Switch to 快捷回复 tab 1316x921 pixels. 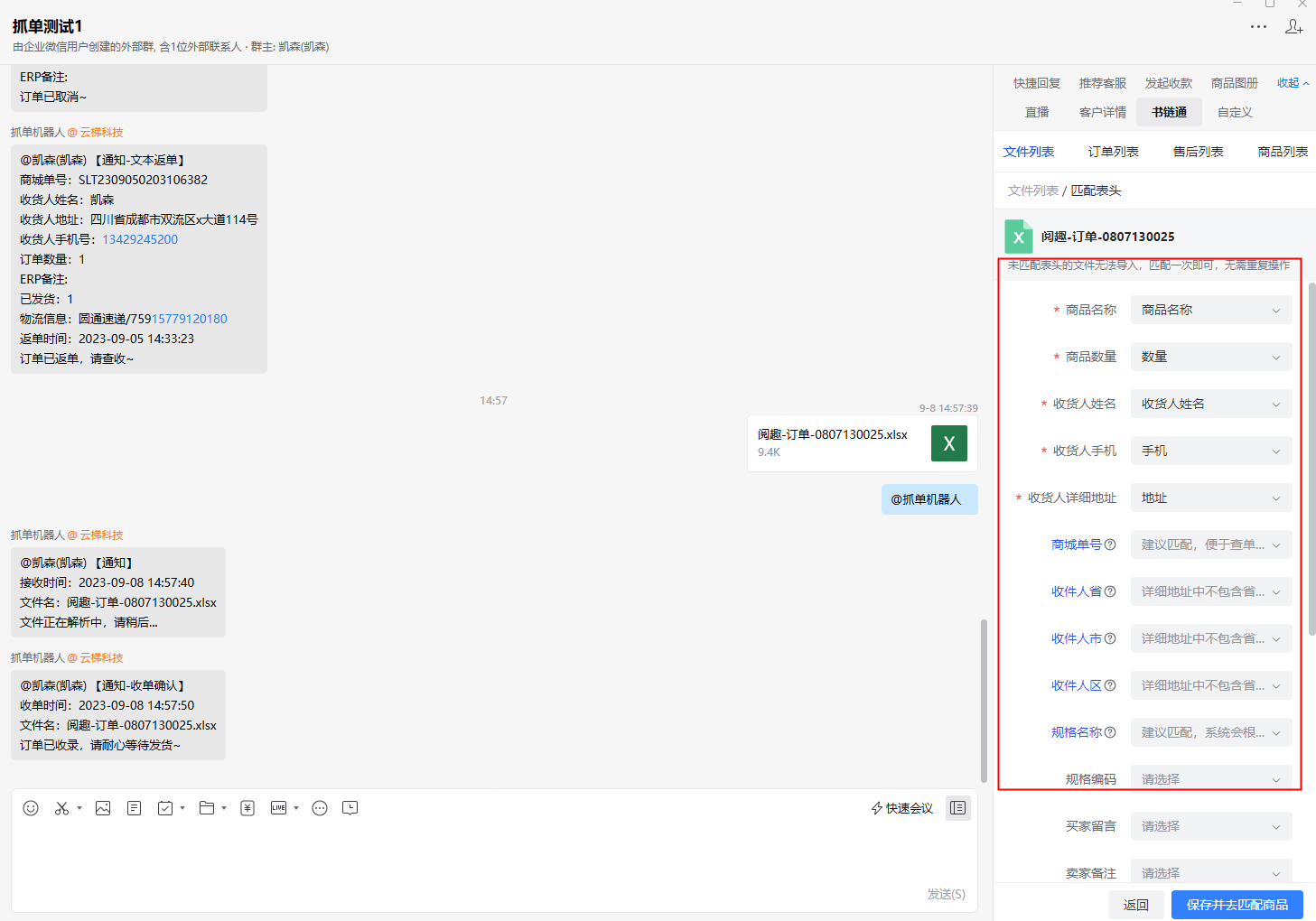(x=1037, y=83)
